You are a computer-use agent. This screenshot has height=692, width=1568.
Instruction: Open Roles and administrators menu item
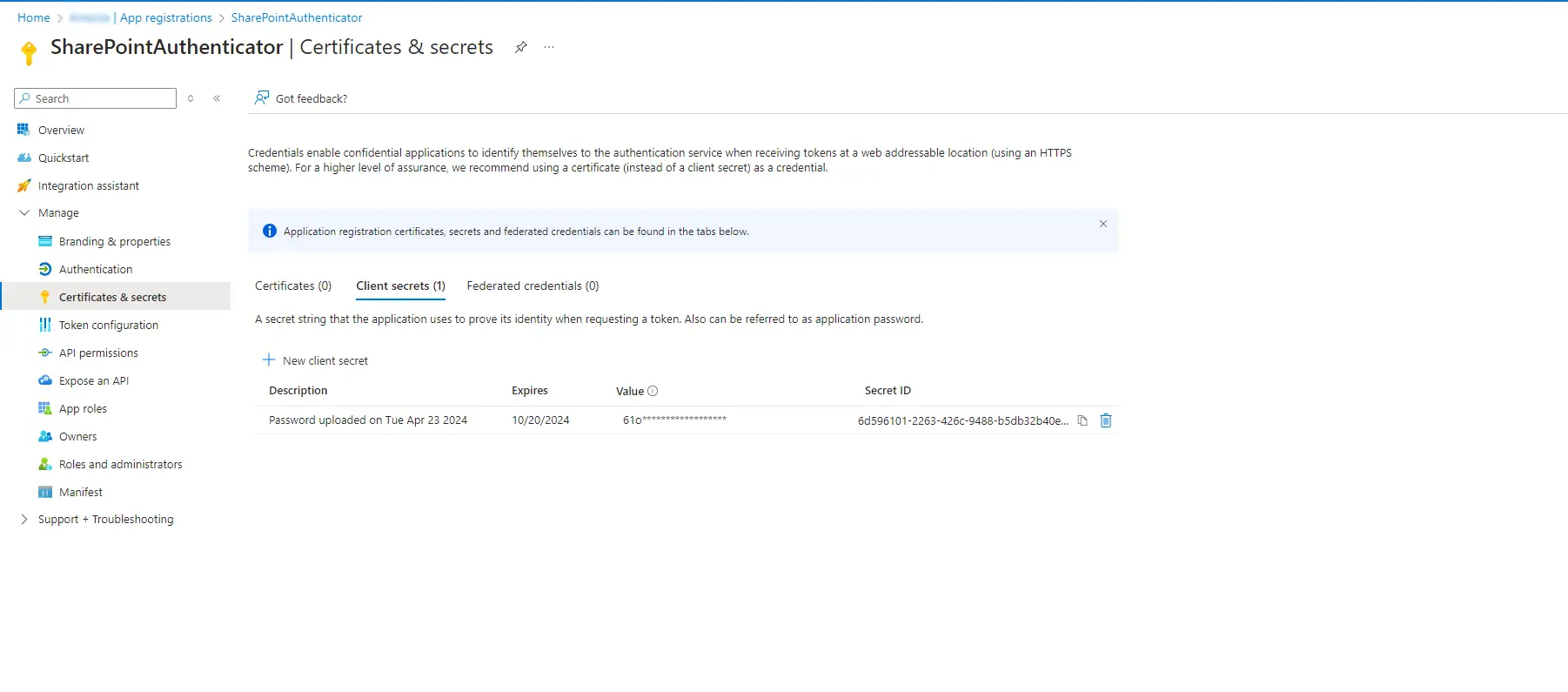pyautogui.click(x=121, y=464)
